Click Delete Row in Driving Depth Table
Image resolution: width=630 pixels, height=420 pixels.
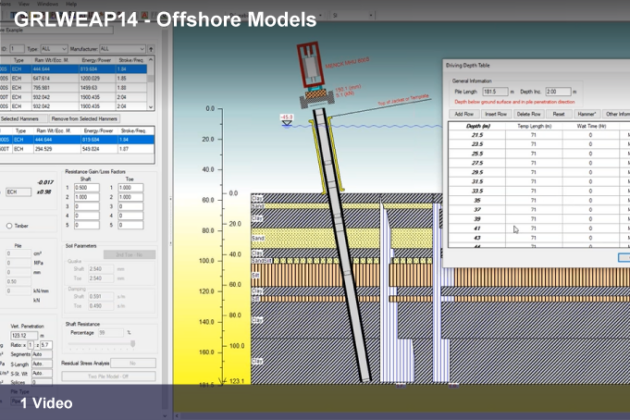click(528, 114)
